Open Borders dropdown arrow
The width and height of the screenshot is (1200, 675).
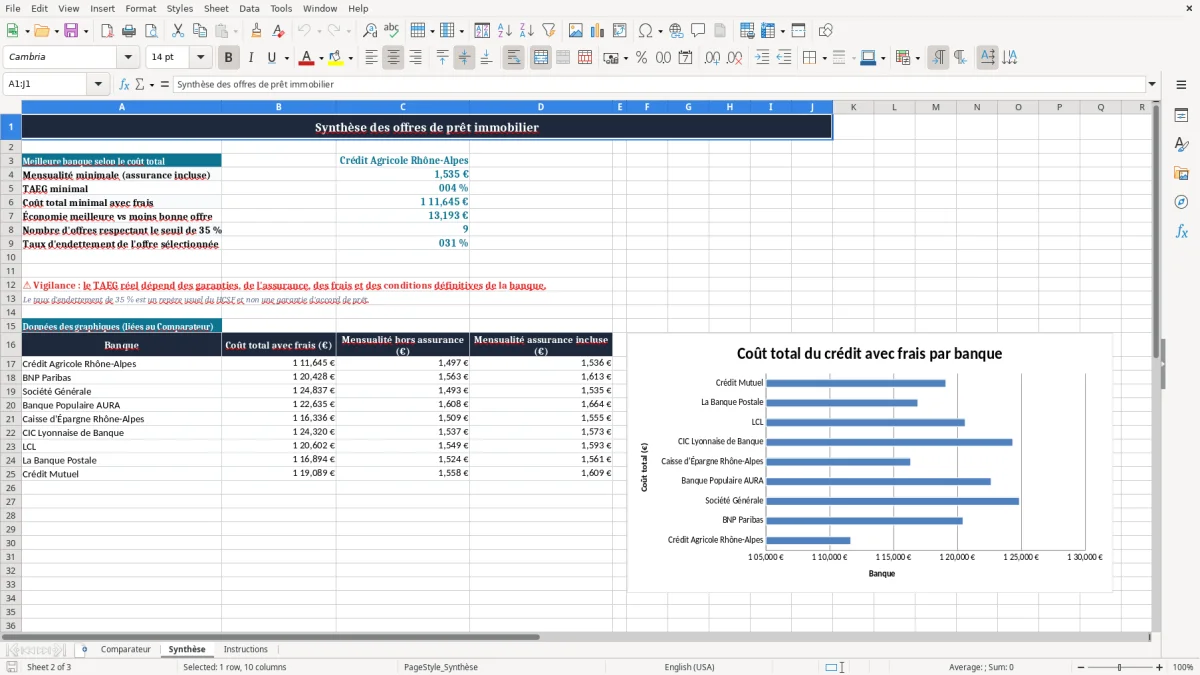tap(824, 58)
